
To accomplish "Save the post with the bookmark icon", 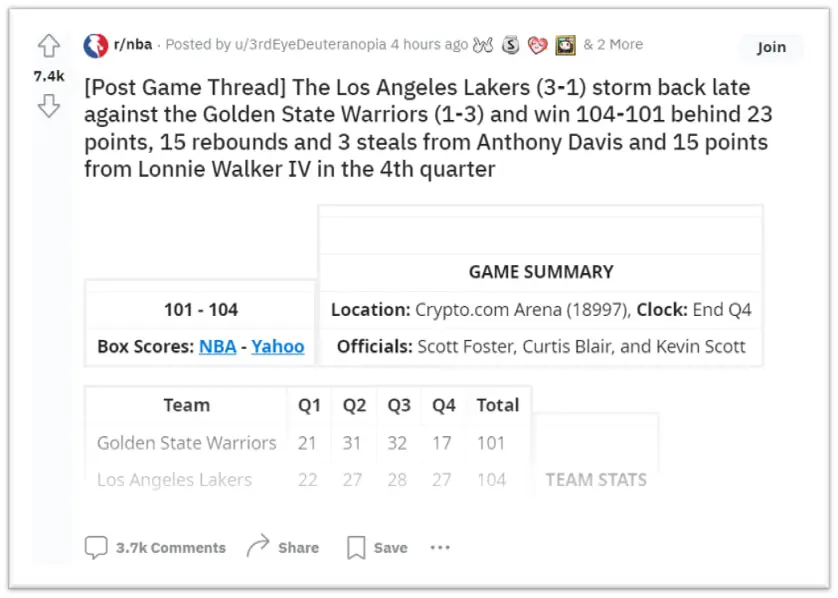I will point(356,547).
